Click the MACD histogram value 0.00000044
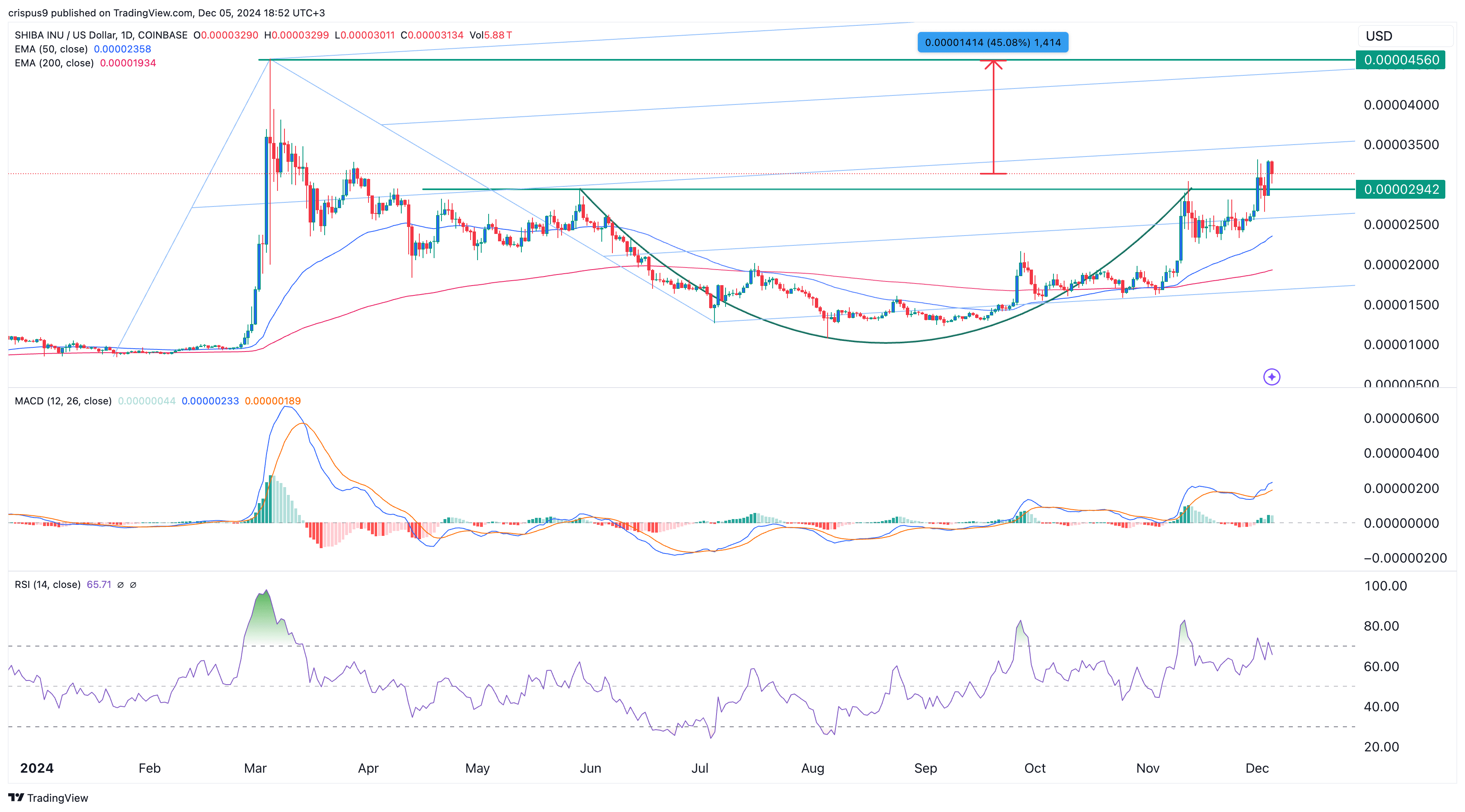 (147, 401)
